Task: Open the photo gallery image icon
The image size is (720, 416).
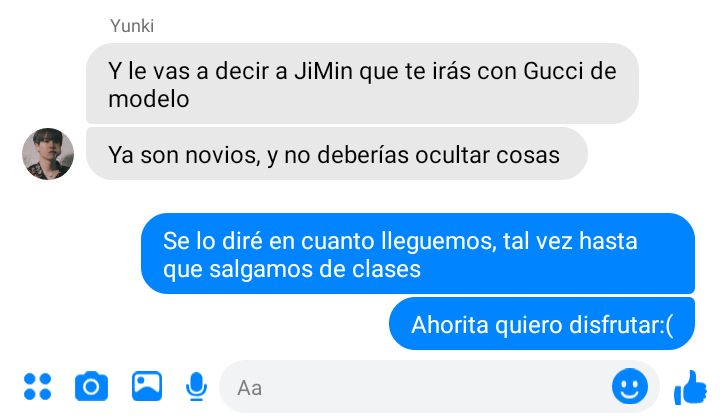Action: click(x=147, y=386)
